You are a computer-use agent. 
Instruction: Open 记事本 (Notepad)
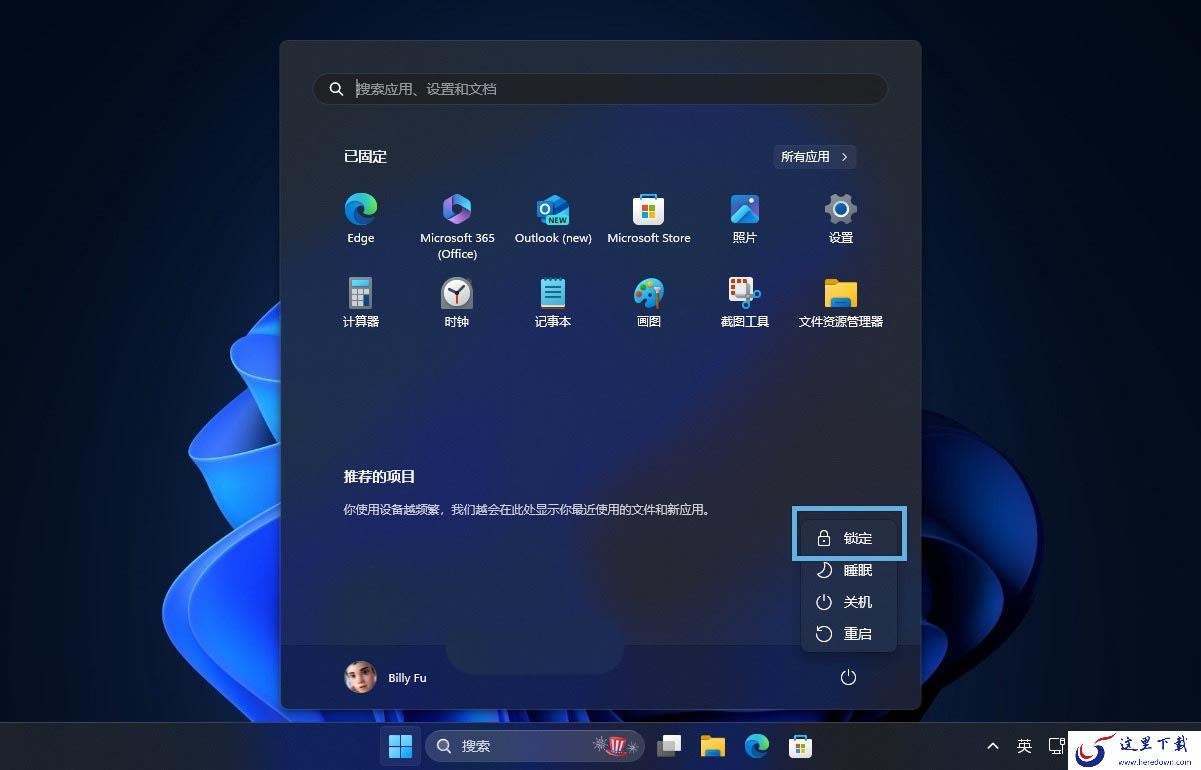553,303
